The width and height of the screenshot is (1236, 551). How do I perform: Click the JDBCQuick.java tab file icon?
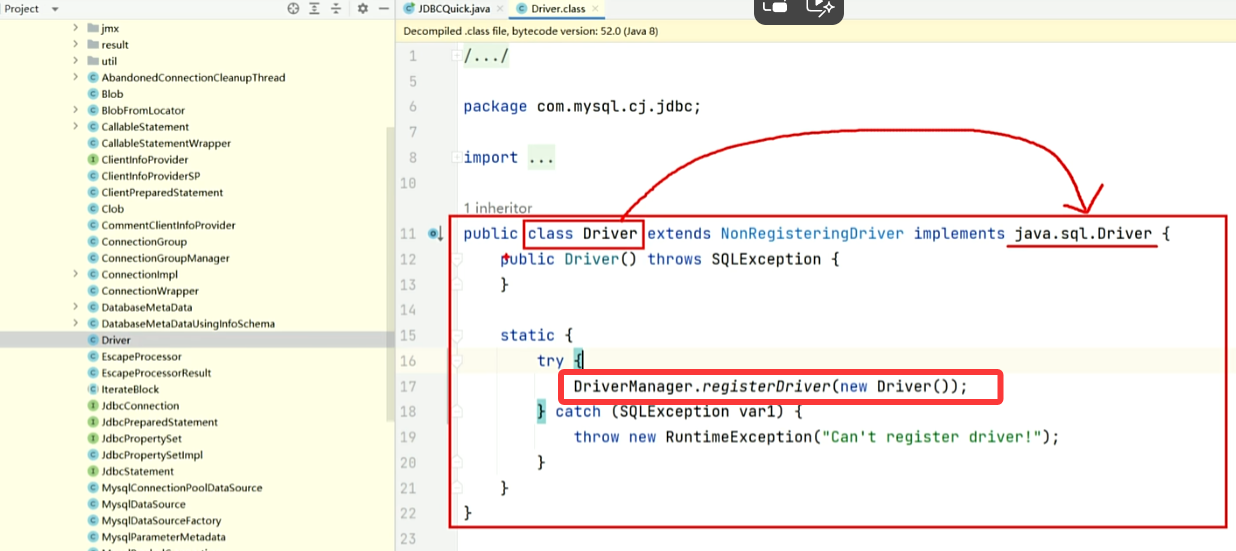(x=409, y=8)
